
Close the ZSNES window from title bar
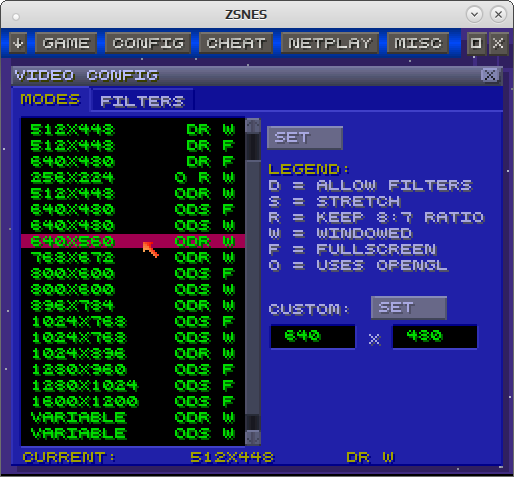(498, 15)
